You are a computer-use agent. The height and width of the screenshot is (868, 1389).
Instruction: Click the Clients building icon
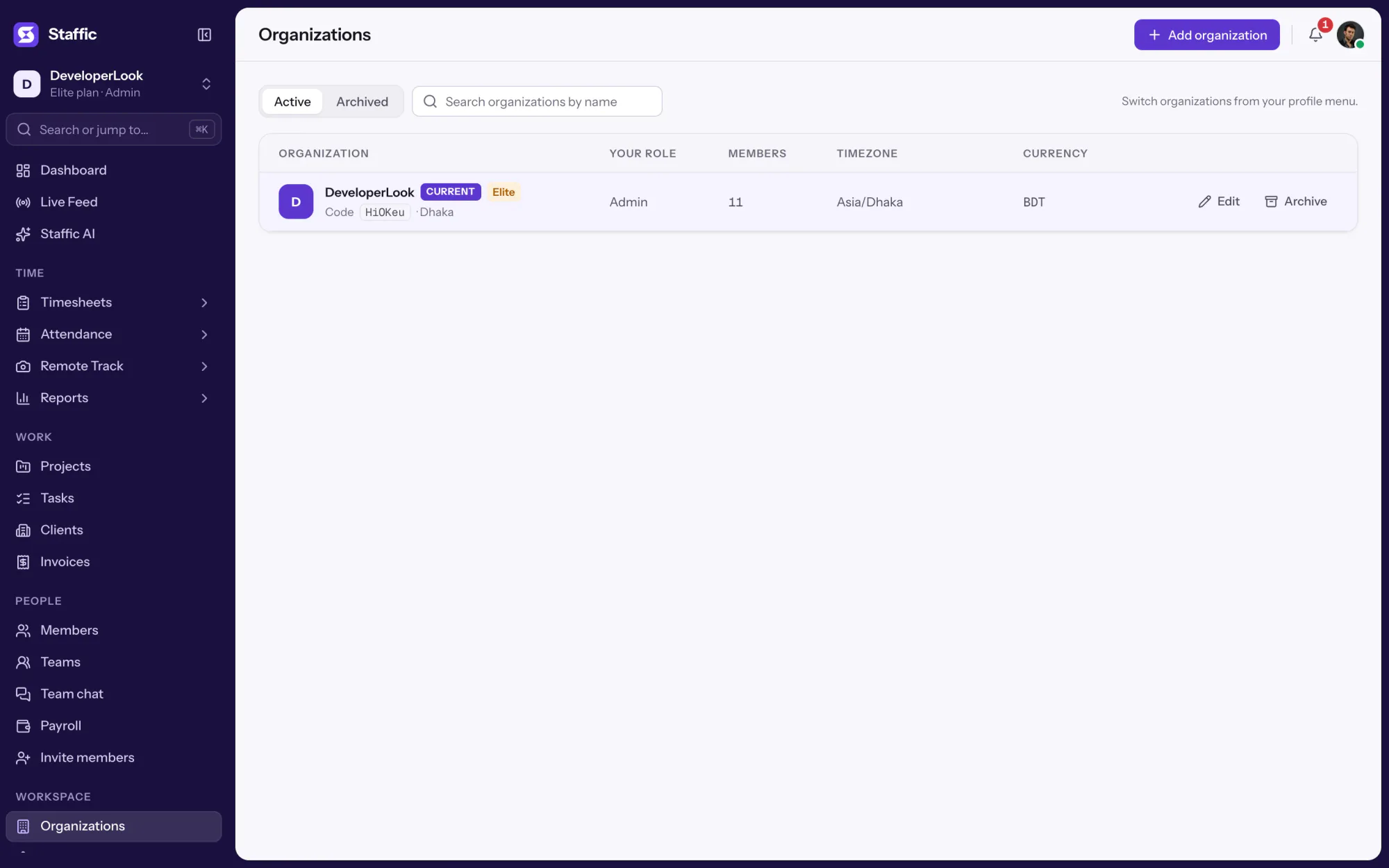(23, 531)
